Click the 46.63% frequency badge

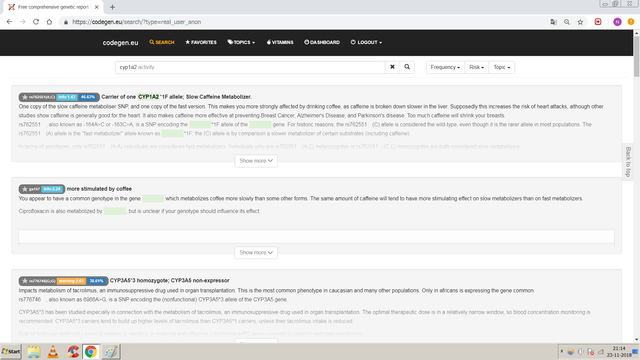coord(87,97)
